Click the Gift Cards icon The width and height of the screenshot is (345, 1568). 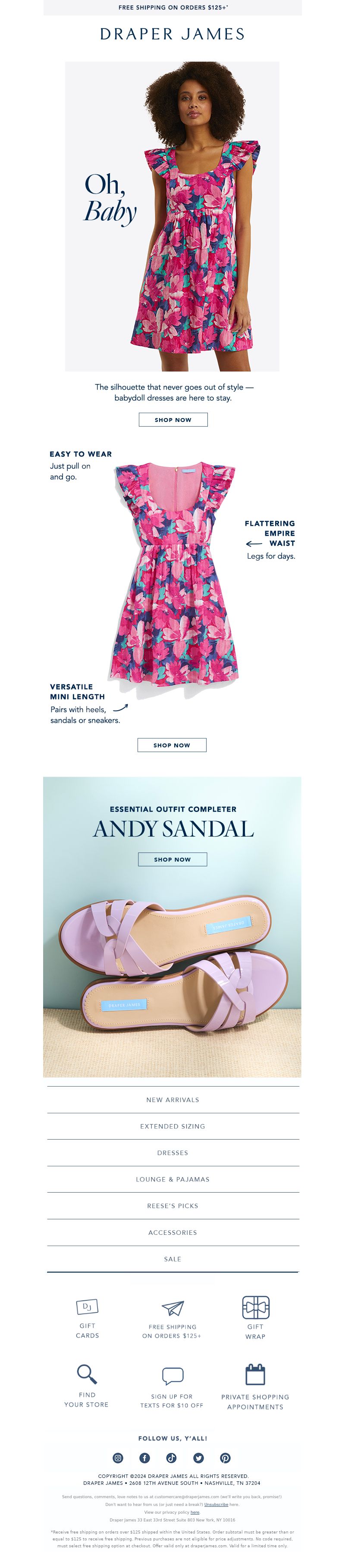[x=87, y=1307]
